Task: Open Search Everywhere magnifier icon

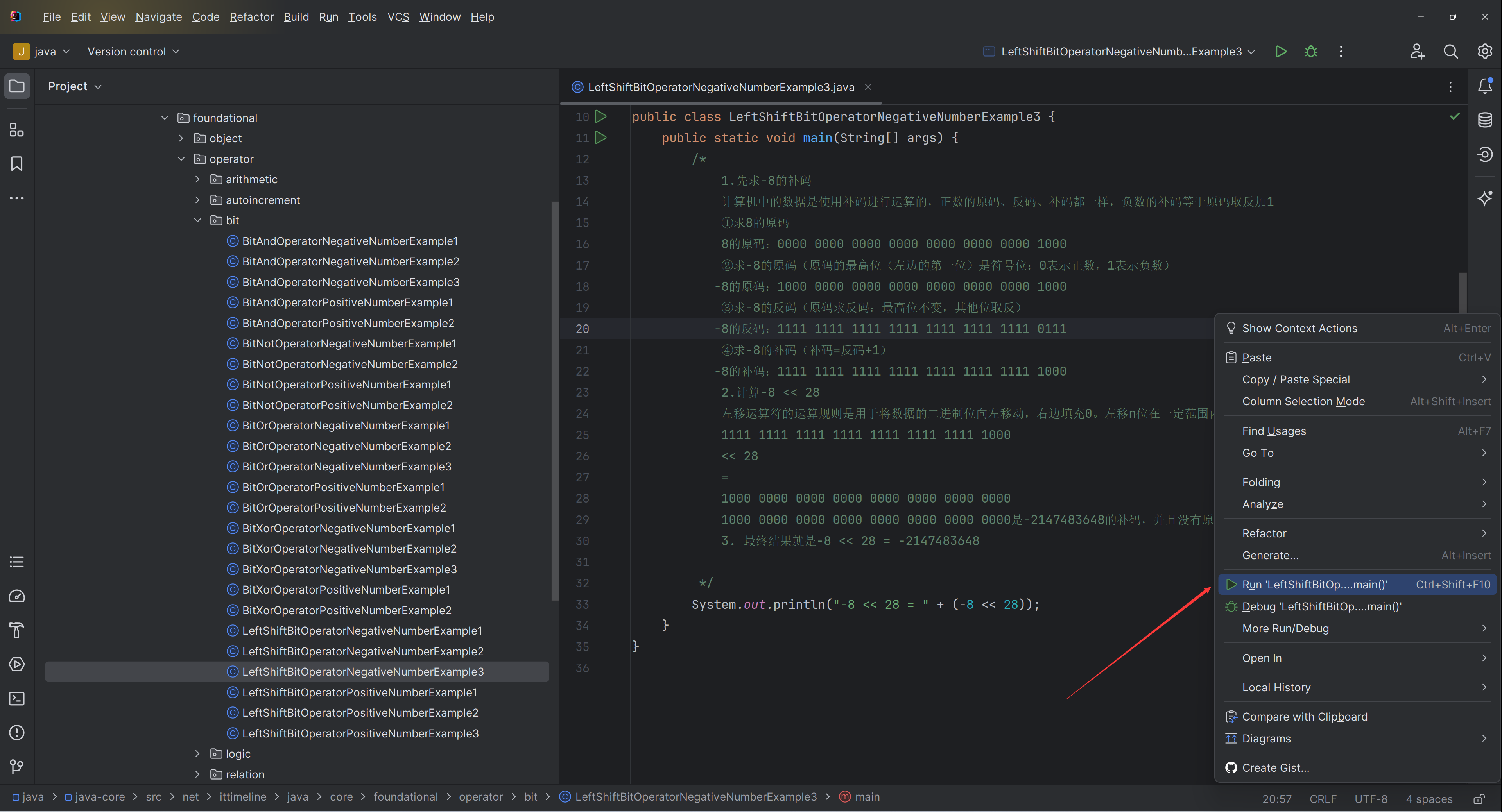Action: pos(1451,51)
